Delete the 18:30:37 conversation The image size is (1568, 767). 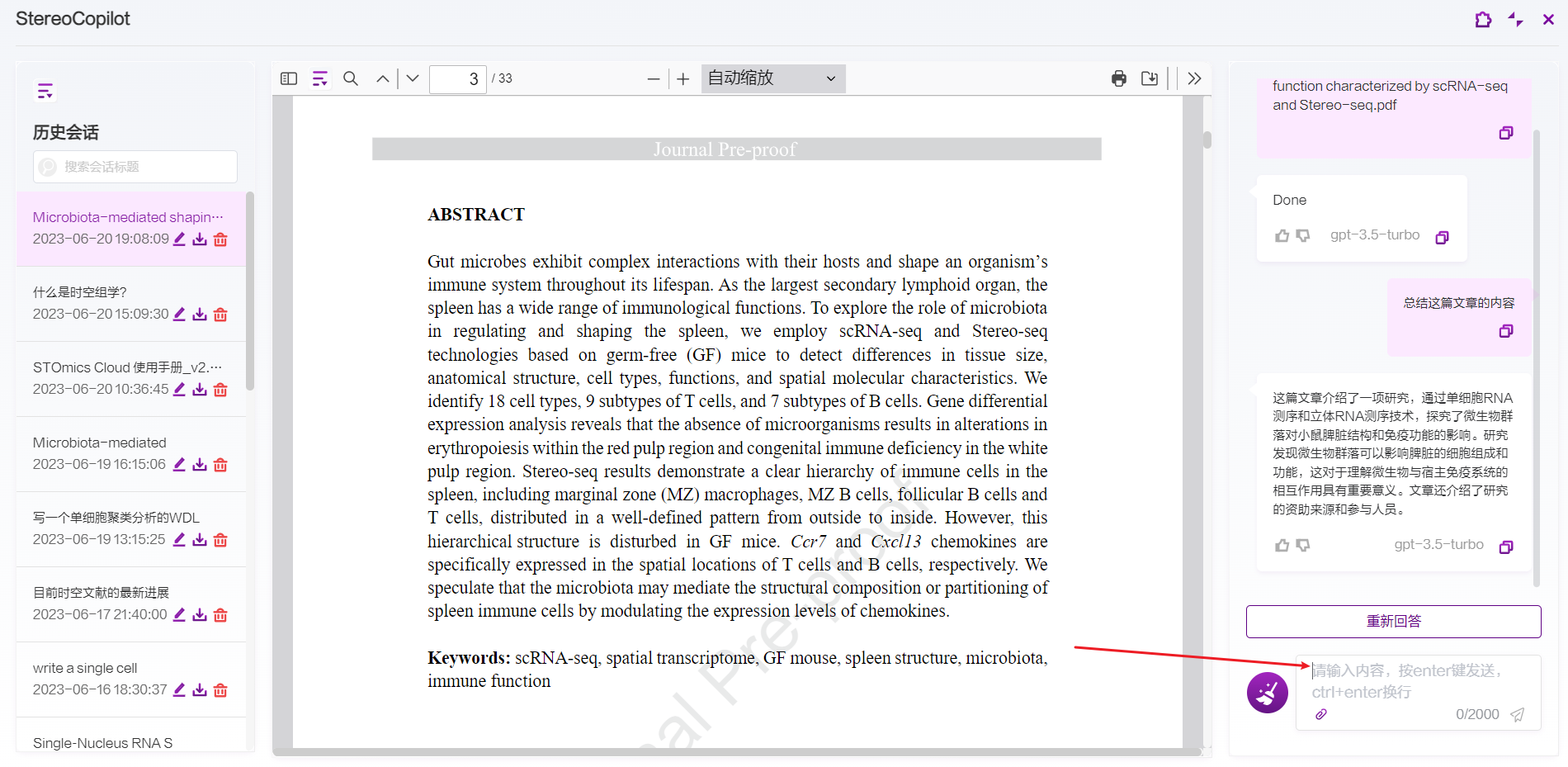pyautogui.click(x=220, y=690)
